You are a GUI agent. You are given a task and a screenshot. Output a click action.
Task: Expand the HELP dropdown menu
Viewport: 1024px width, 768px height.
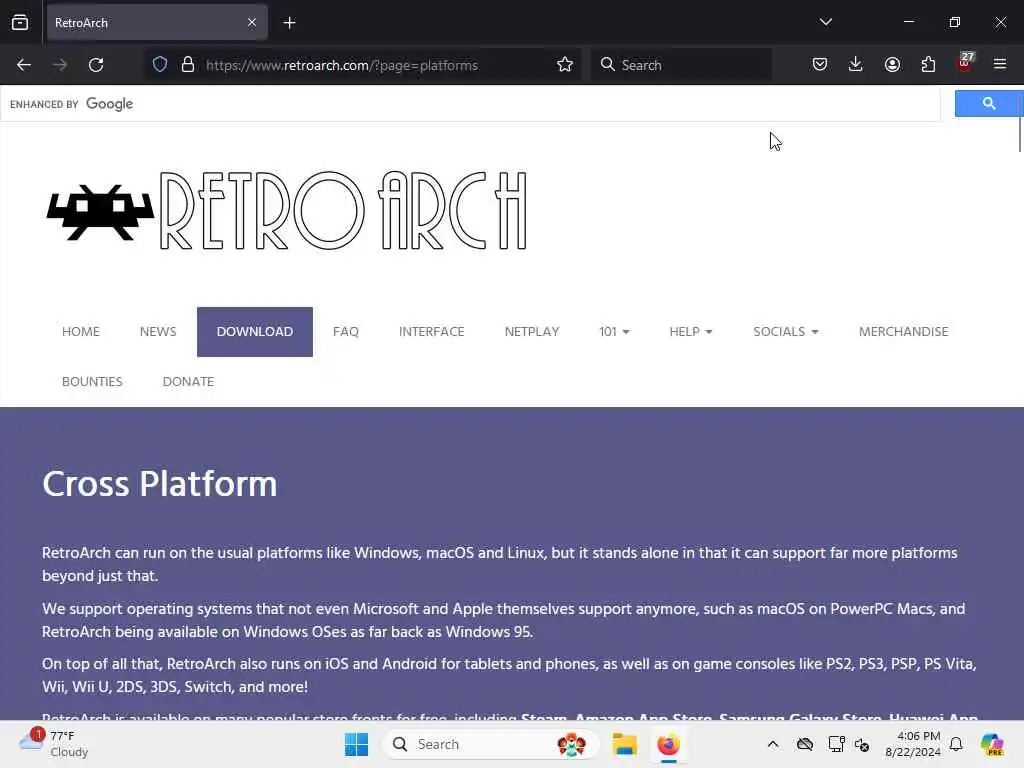click(x=691, y=332)
